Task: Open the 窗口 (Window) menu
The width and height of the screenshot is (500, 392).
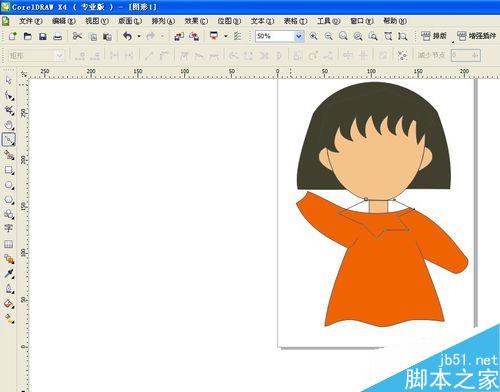Action: [362, 21]
